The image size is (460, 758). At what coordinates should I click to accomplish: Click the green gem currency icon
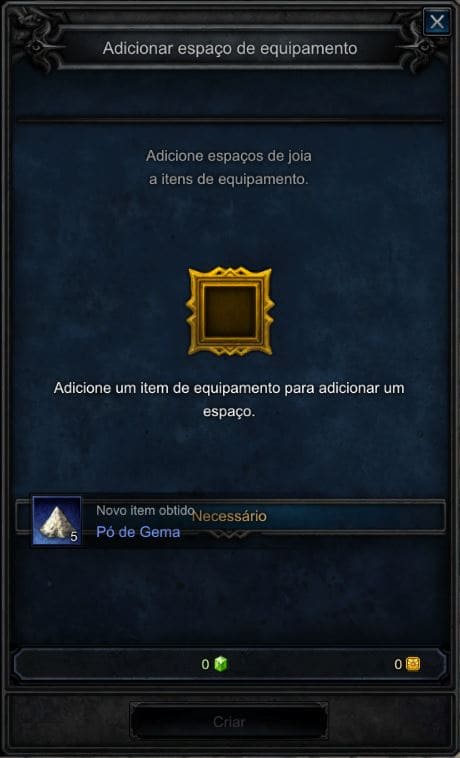point(221,664)
